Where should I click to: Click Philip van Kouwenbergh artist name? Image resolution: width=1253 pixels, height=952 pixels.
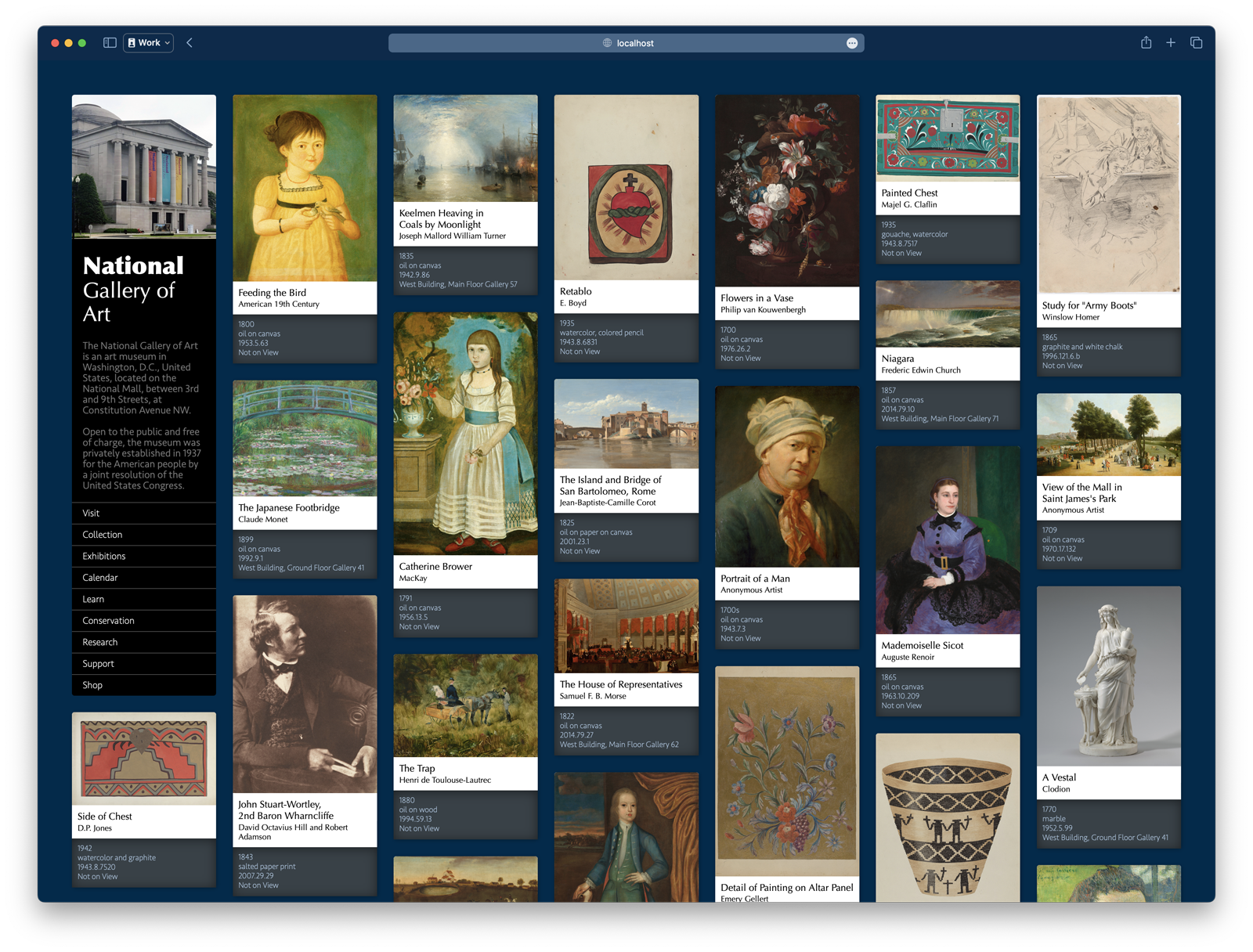tap(763, 310)
